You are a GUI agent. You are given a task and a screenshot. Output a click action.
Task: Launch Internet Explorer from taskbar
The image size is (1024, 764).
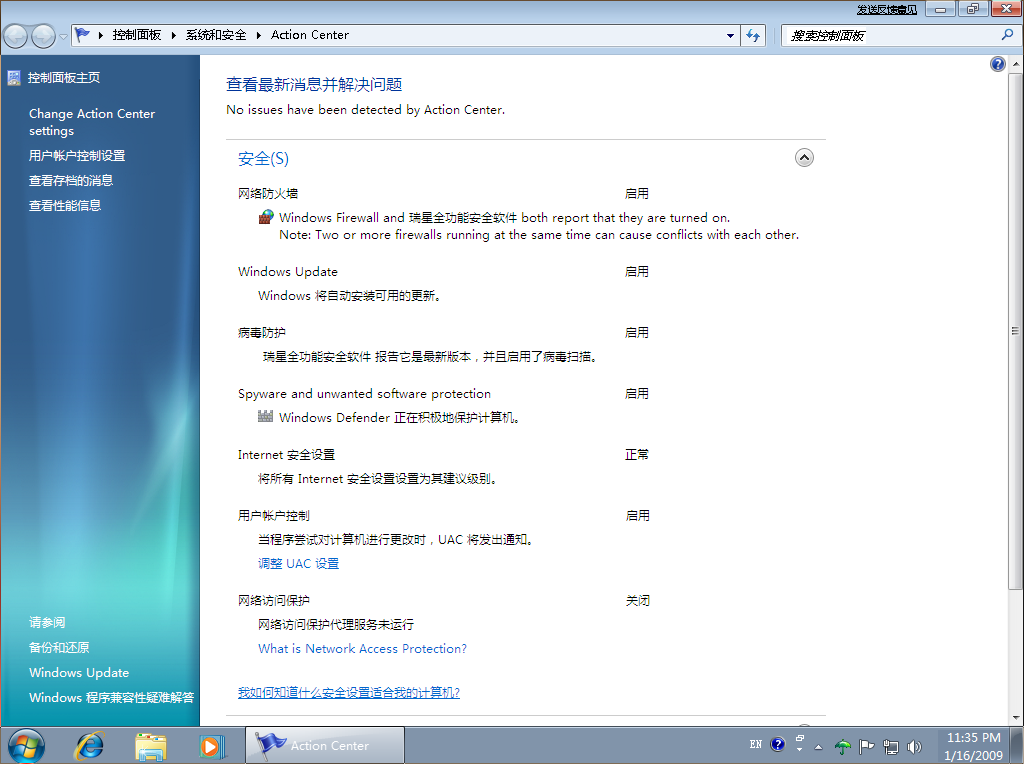tap(90, 746)
